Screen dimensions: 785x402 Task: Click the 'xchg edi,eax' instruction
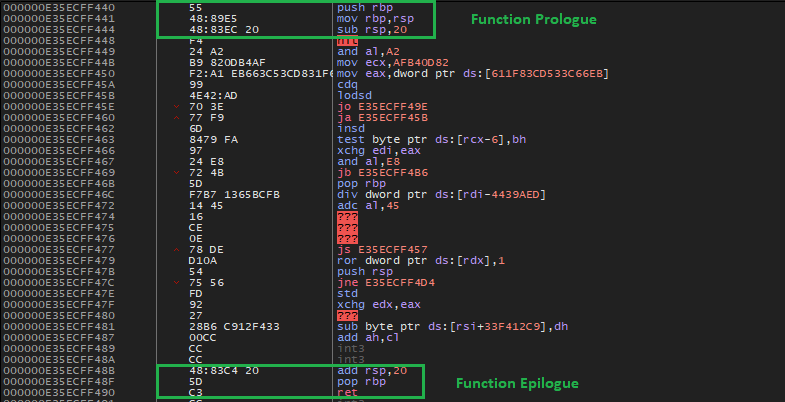tap(379, 151)
